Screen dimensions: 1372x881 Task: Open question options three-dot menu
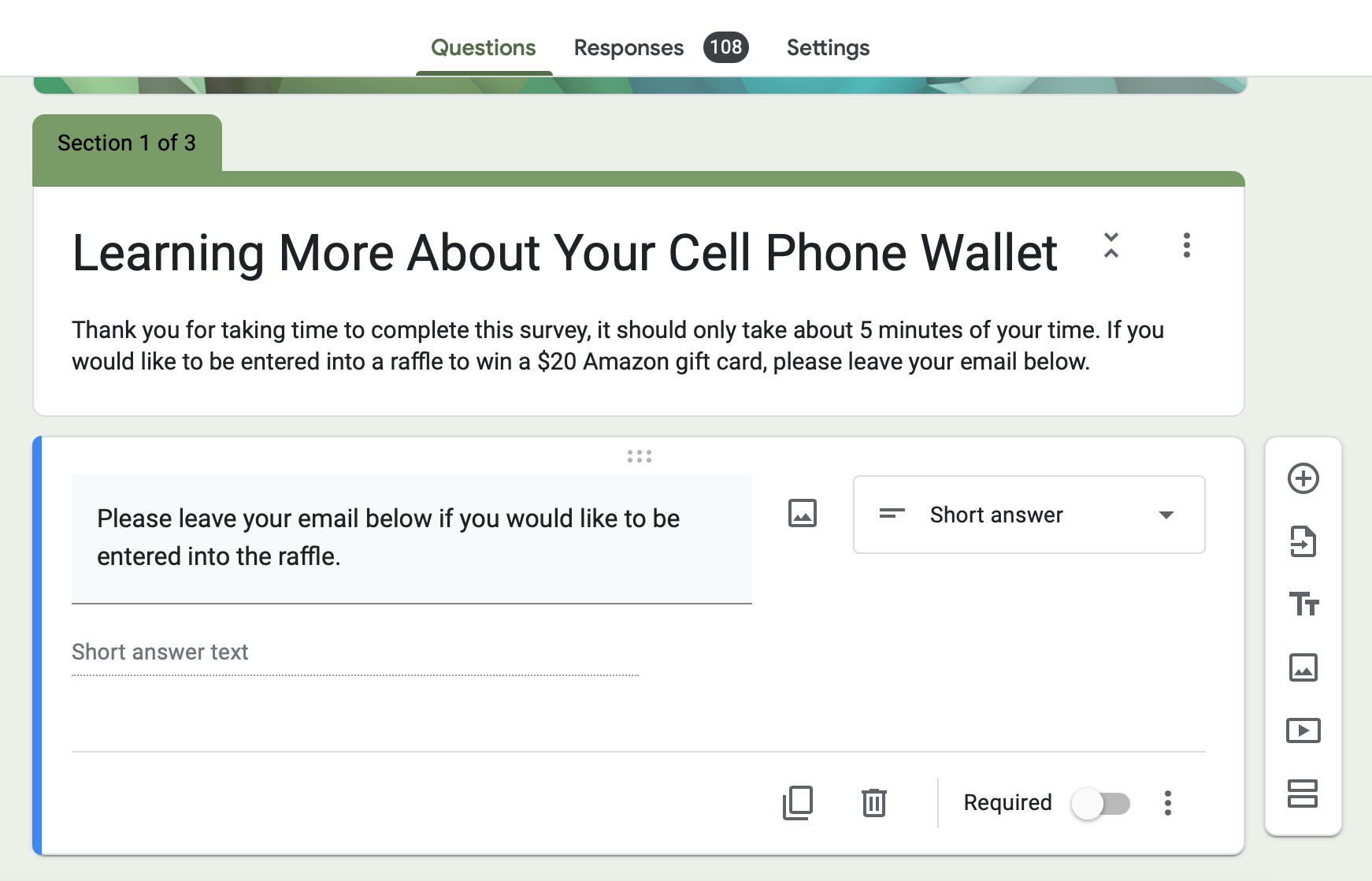[x=1168, y=803]
